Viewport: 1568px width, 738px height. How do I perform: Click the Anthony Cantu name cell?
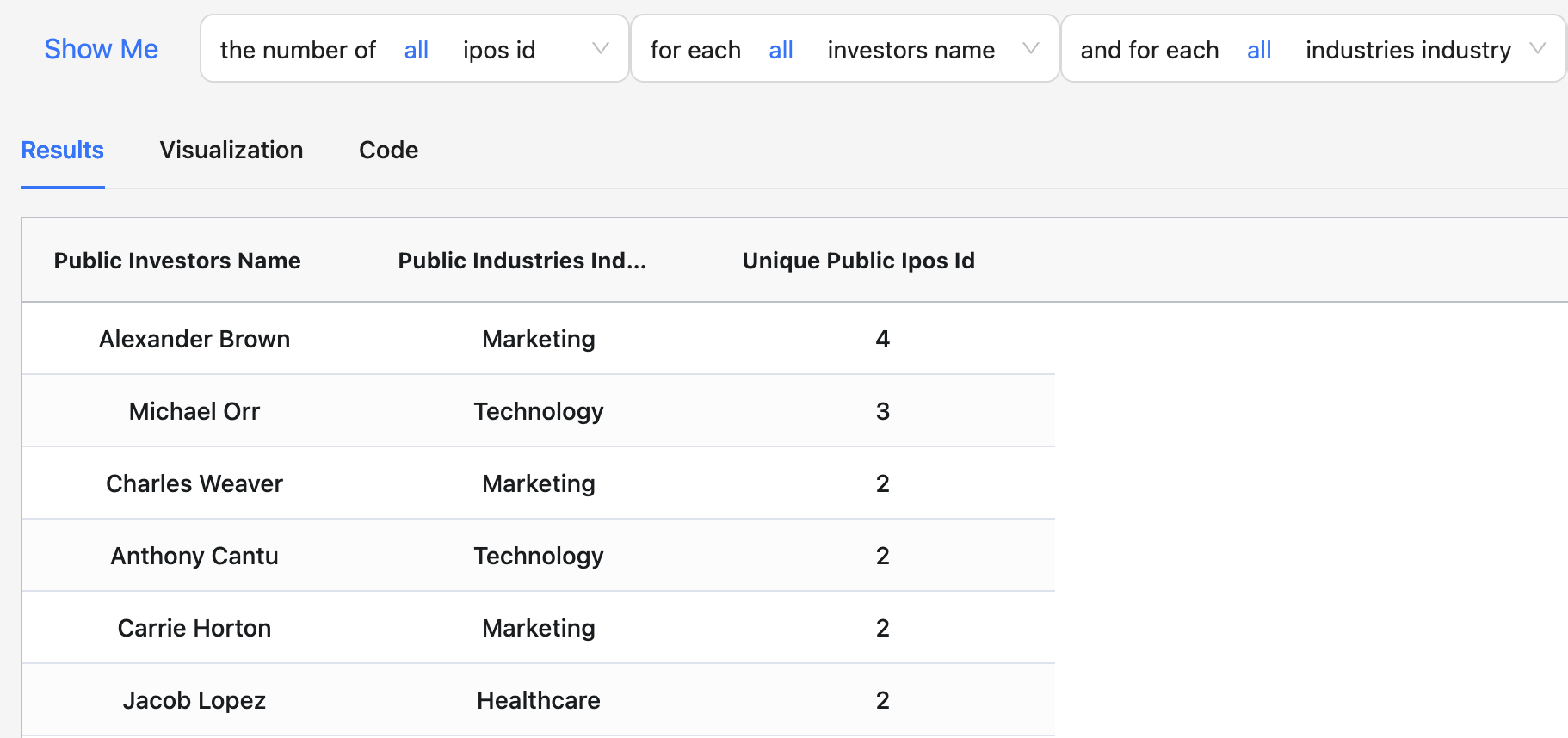194,557
